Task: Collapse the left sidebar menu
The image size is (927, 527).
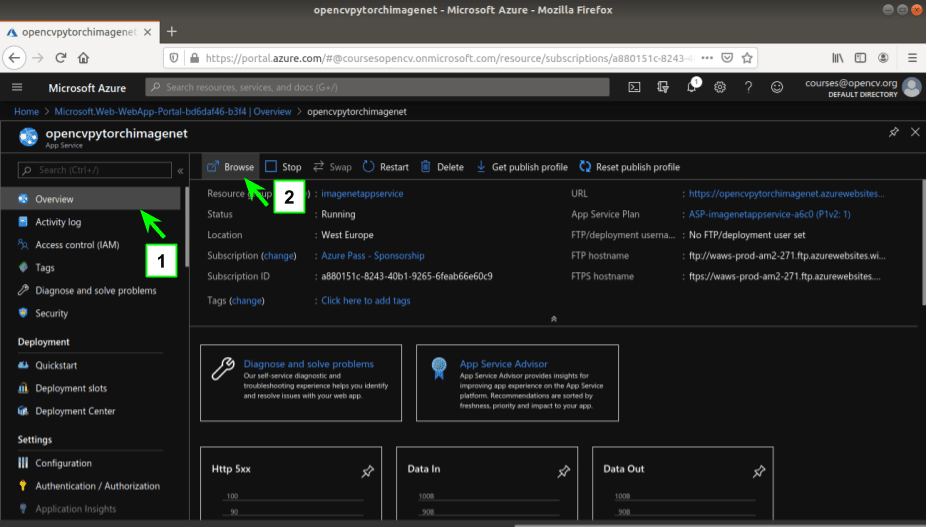Action: click(x=180, y=170)
